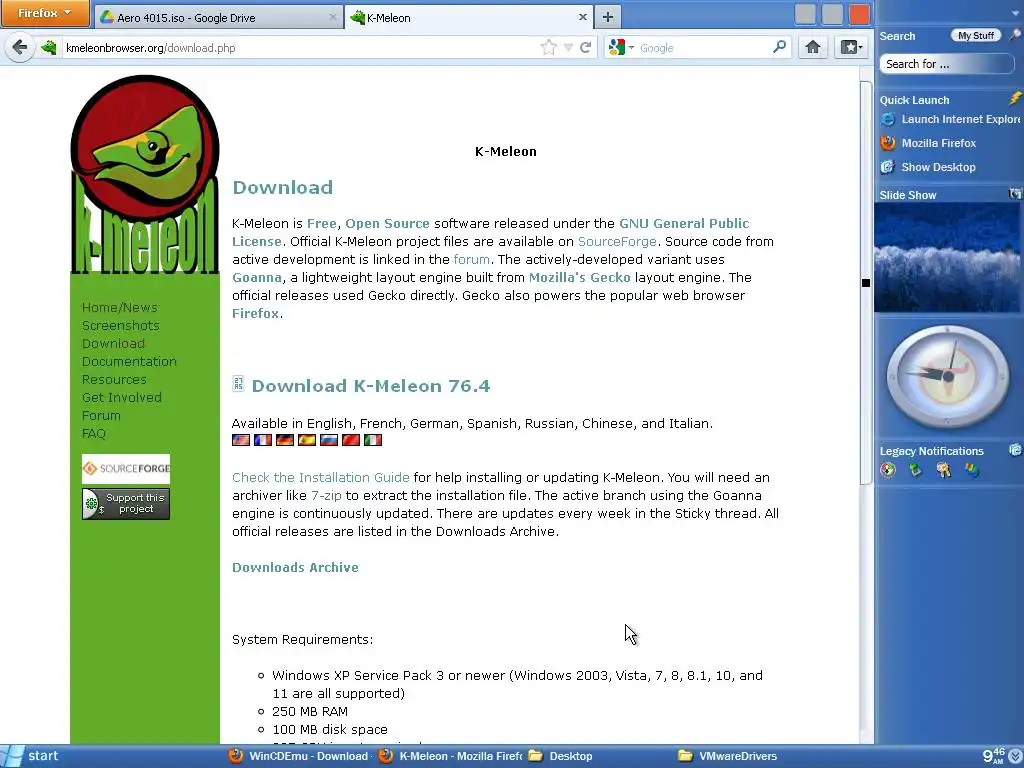Expand the sidebar options arrow at top right
The width and height of the screenshot is (1024, 768).
click(x=1016, y=12)
